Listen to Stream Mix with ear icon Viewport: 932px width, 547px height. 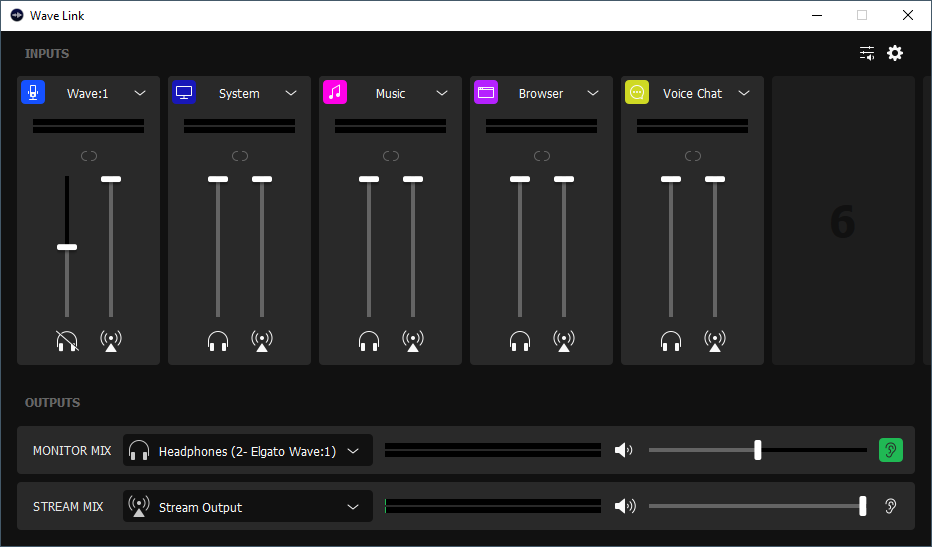(890, 506)
